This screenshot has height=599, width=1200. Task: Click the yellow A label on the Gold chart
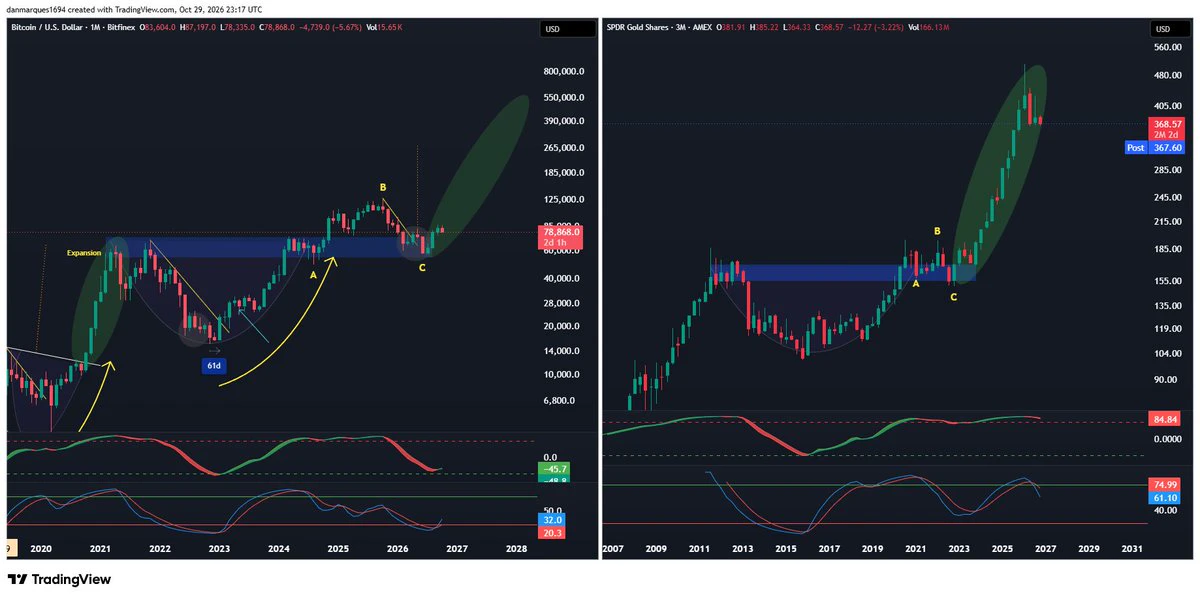(916, 283)
